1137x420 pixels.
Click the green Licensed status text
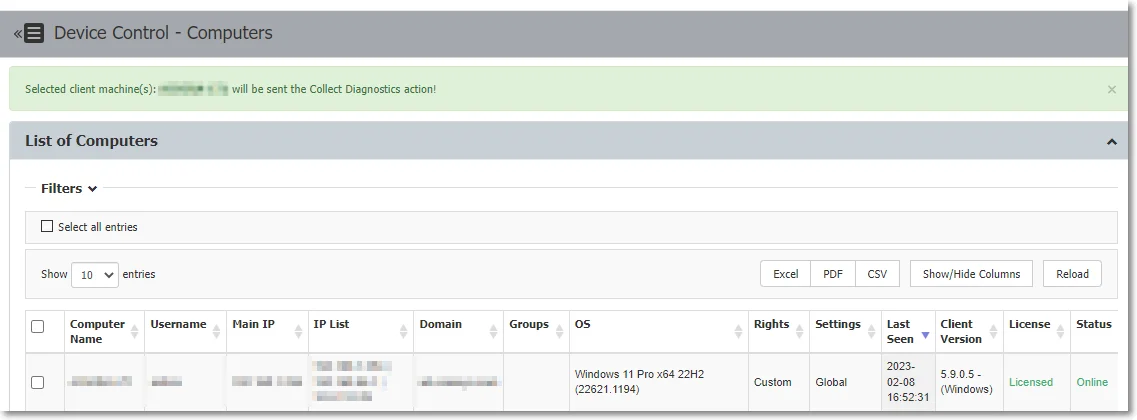[x=1030, y=382]
